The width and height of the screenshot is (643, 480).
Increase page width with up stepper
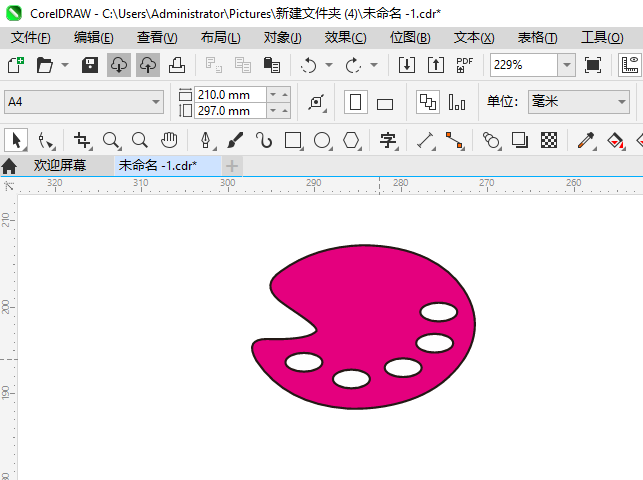(x=285, y=95)
